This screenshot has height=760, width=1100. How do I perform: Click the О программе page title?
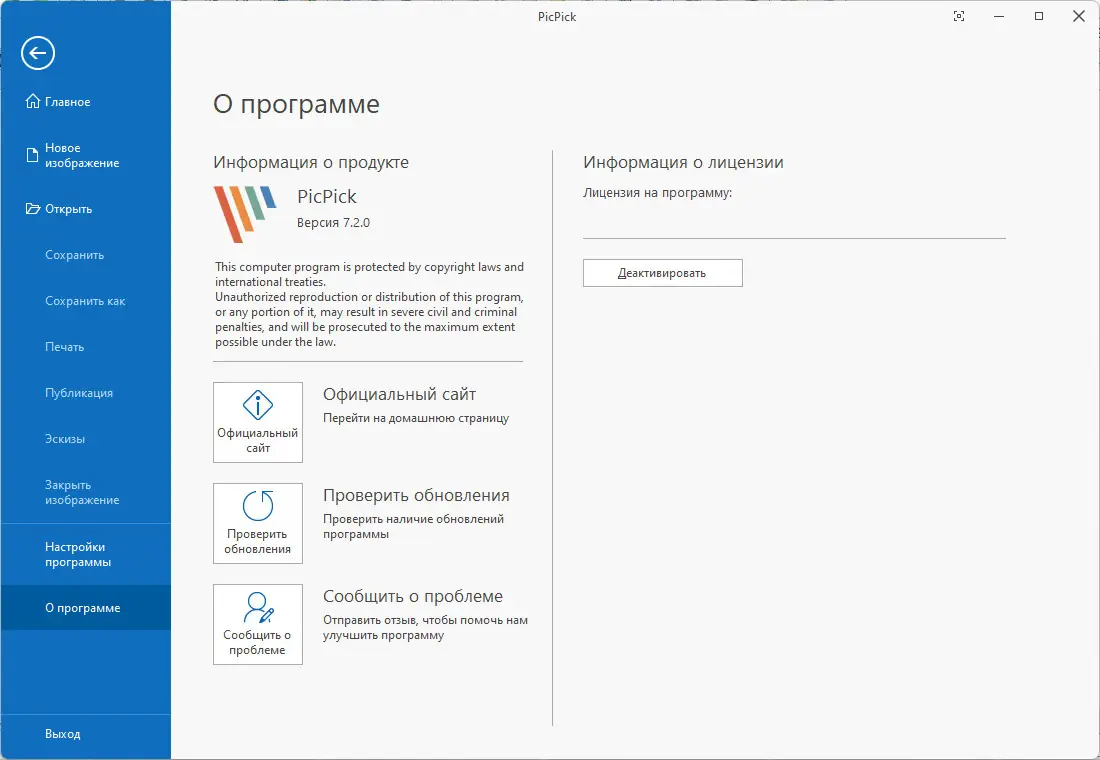(x=296, y=104)
